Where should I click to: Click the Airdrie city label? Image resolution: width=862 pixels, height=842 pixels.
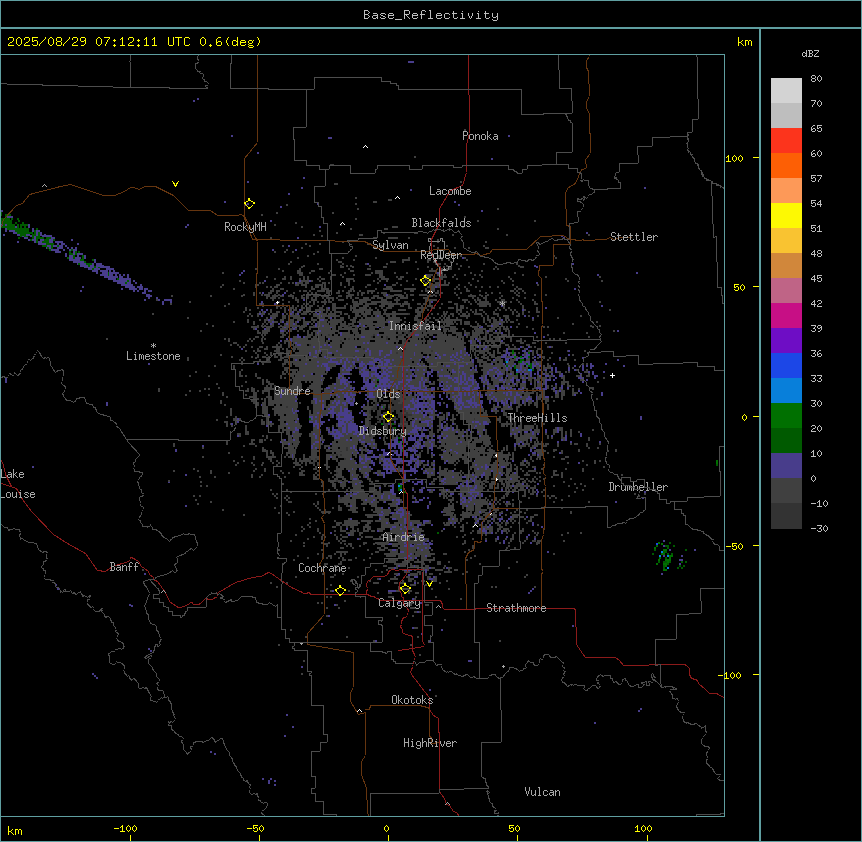tap(403, 537)
